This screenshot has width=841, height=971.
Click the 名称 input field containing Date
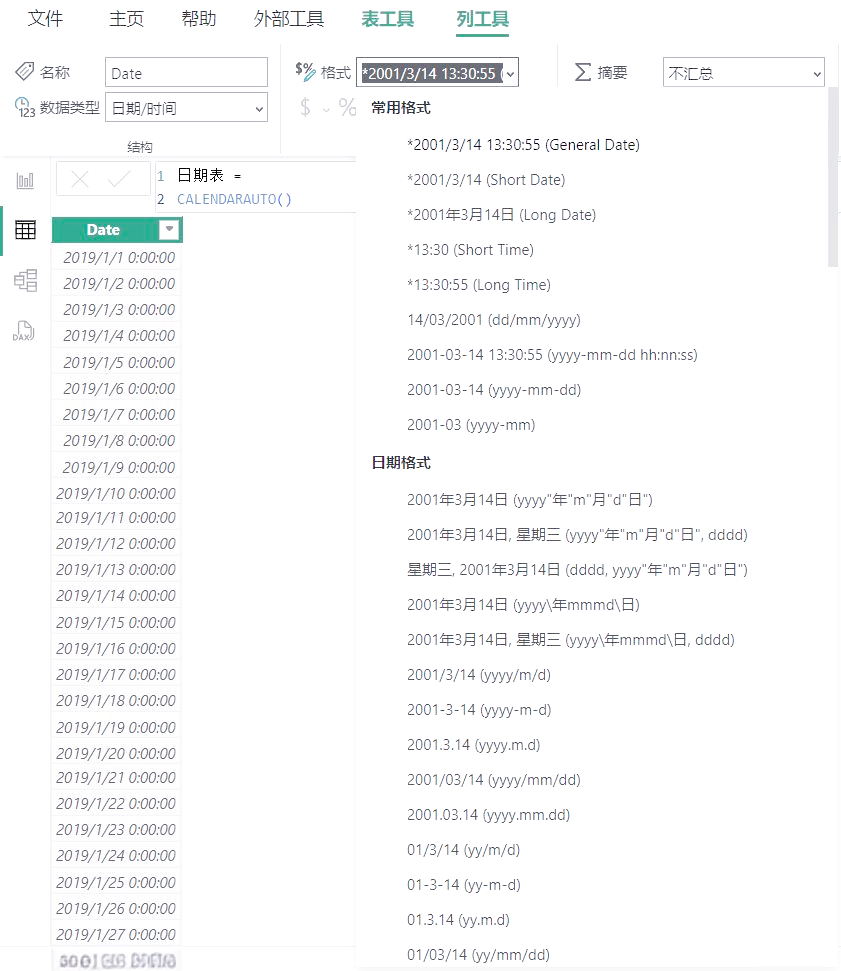tap(186, 72)
